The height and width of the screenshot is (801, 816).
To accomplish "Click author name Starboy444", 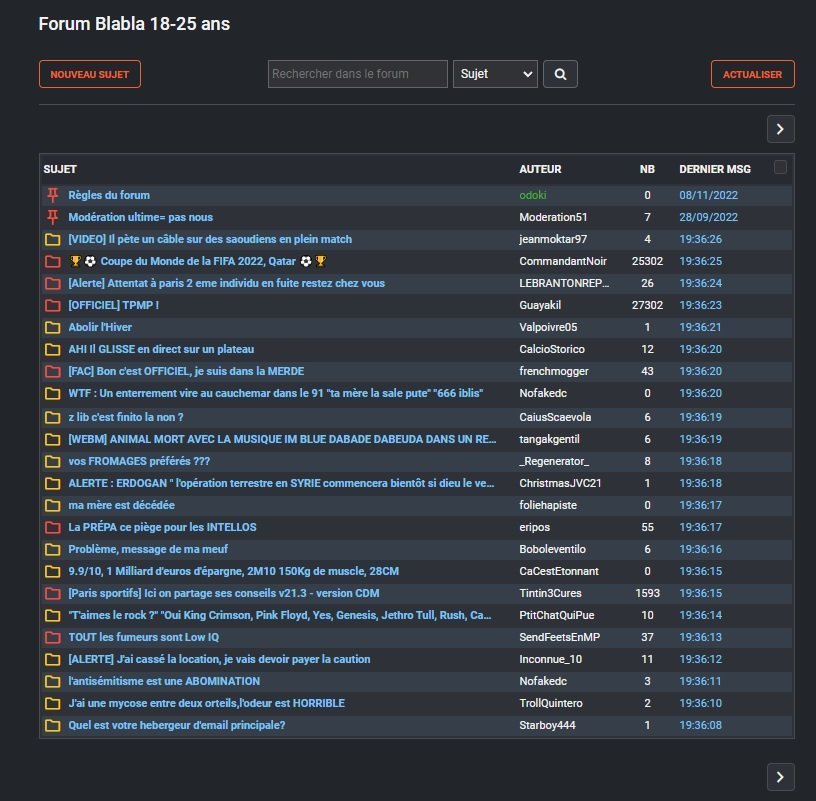I will [x=547, y=725].
